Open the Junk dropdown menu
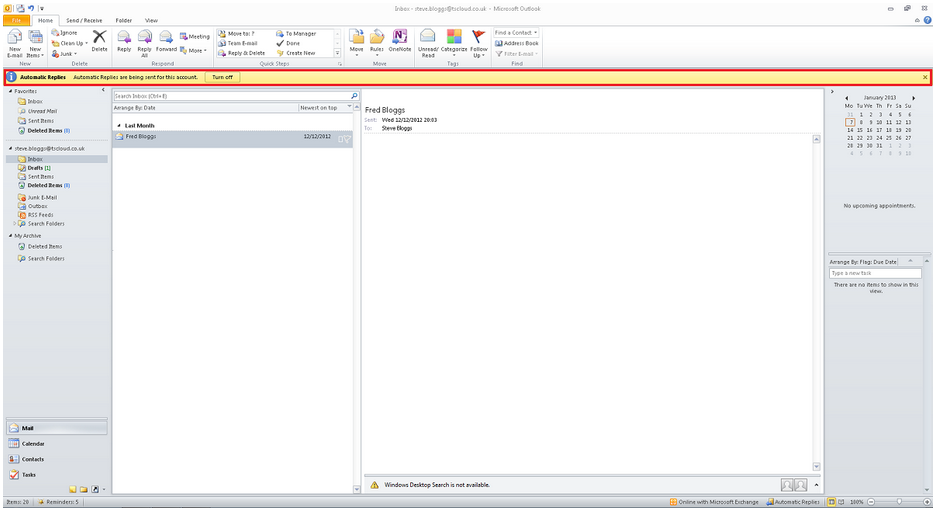The height and width of the screenshot is (511, 936). click(64, 54)
